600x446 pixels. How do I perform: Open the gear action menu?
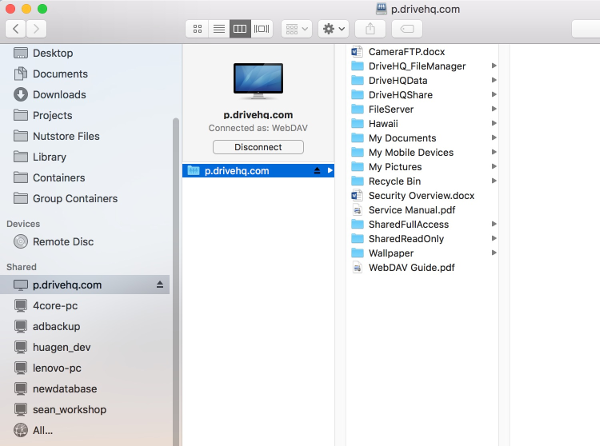pos(333,29)
